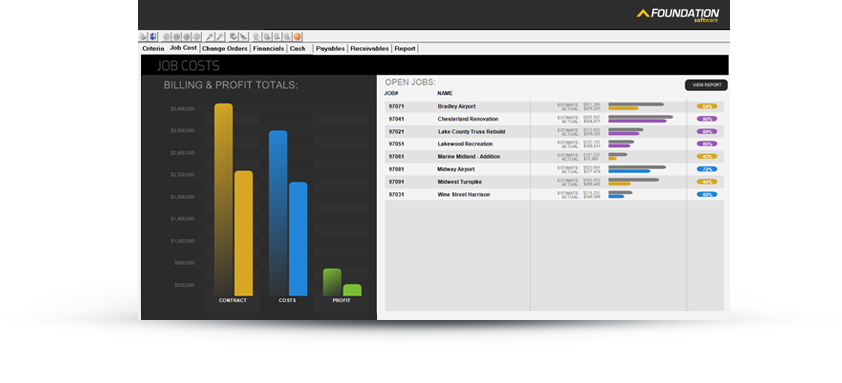Select job number 97061
Screen dimensions: 842x383
coord(396,157)
